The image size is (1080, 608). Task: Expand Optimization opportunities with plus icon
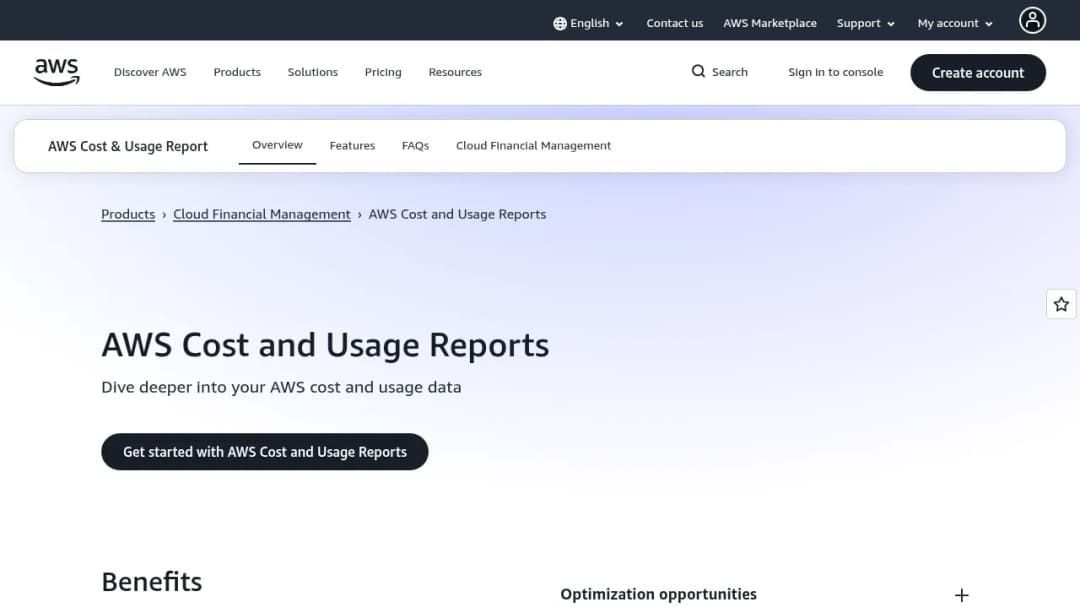pyautogui.click(x=962, y=595)
